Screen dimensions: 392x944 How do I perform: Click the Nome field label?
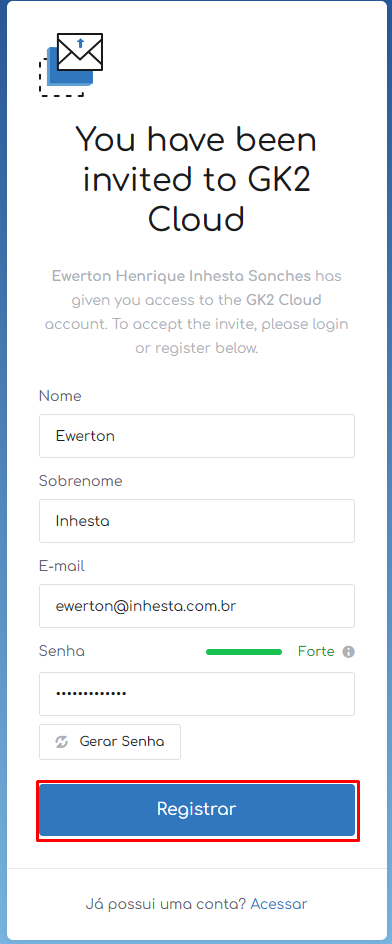click(60, 396)
